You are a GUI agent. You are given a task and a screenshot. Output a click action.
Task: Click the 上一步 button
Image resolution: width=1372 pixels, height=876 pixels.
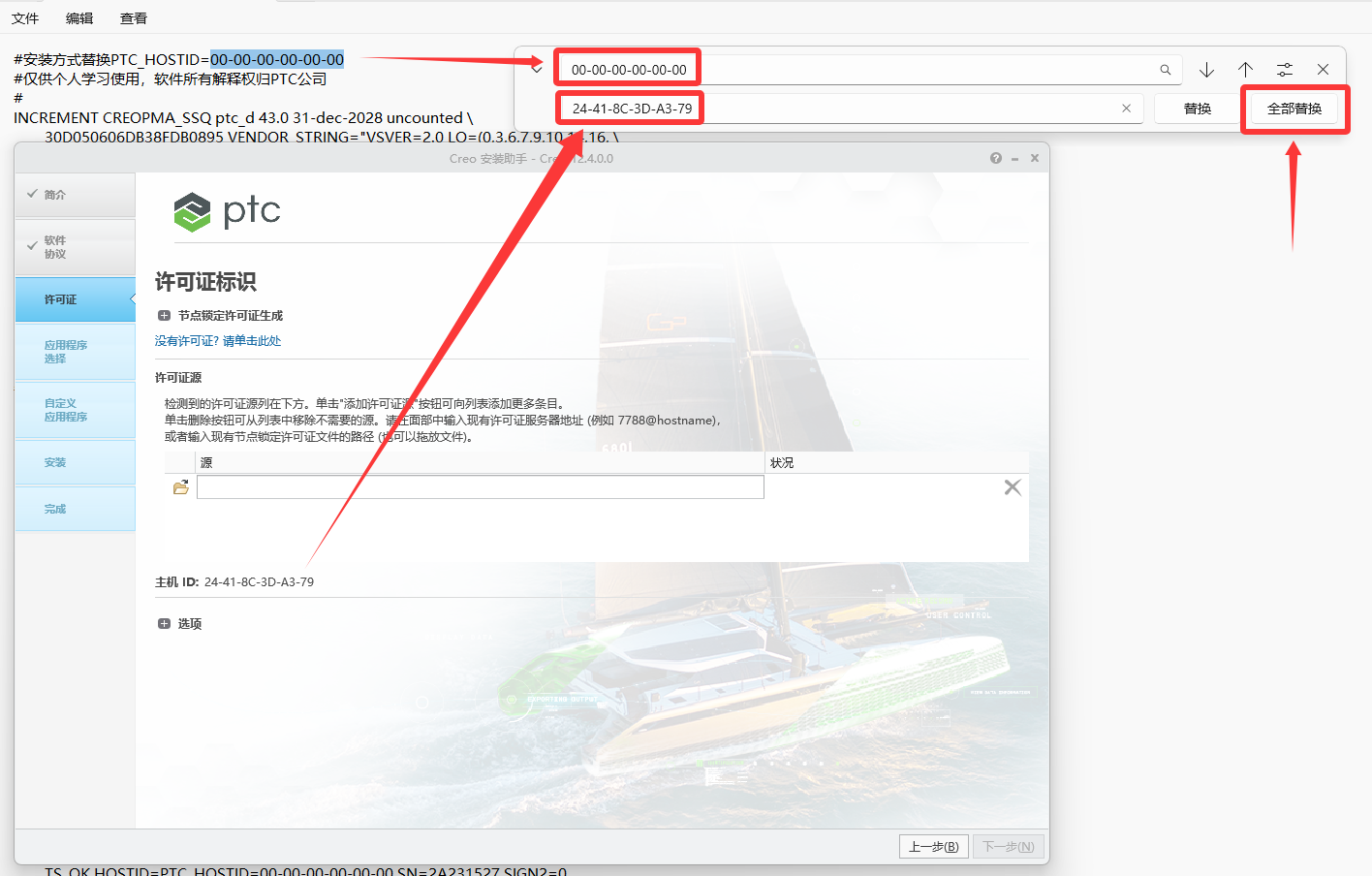point(933,846)
